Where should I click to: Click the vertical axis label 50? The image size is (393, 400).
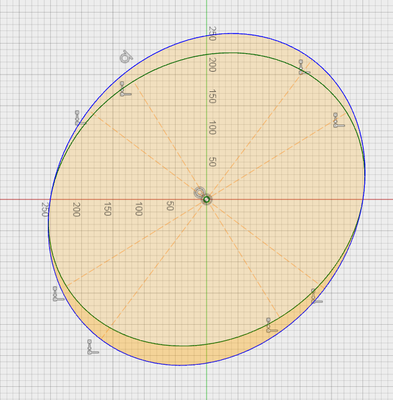pos(212,162)
